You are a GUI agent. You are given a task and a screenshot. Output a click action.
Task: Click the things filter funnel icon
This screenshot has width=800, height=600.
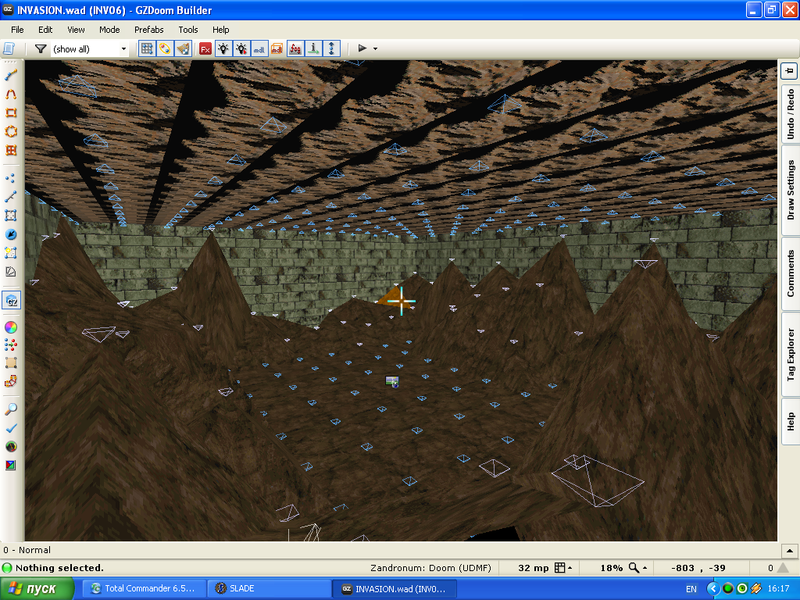[x=40, y=49]
